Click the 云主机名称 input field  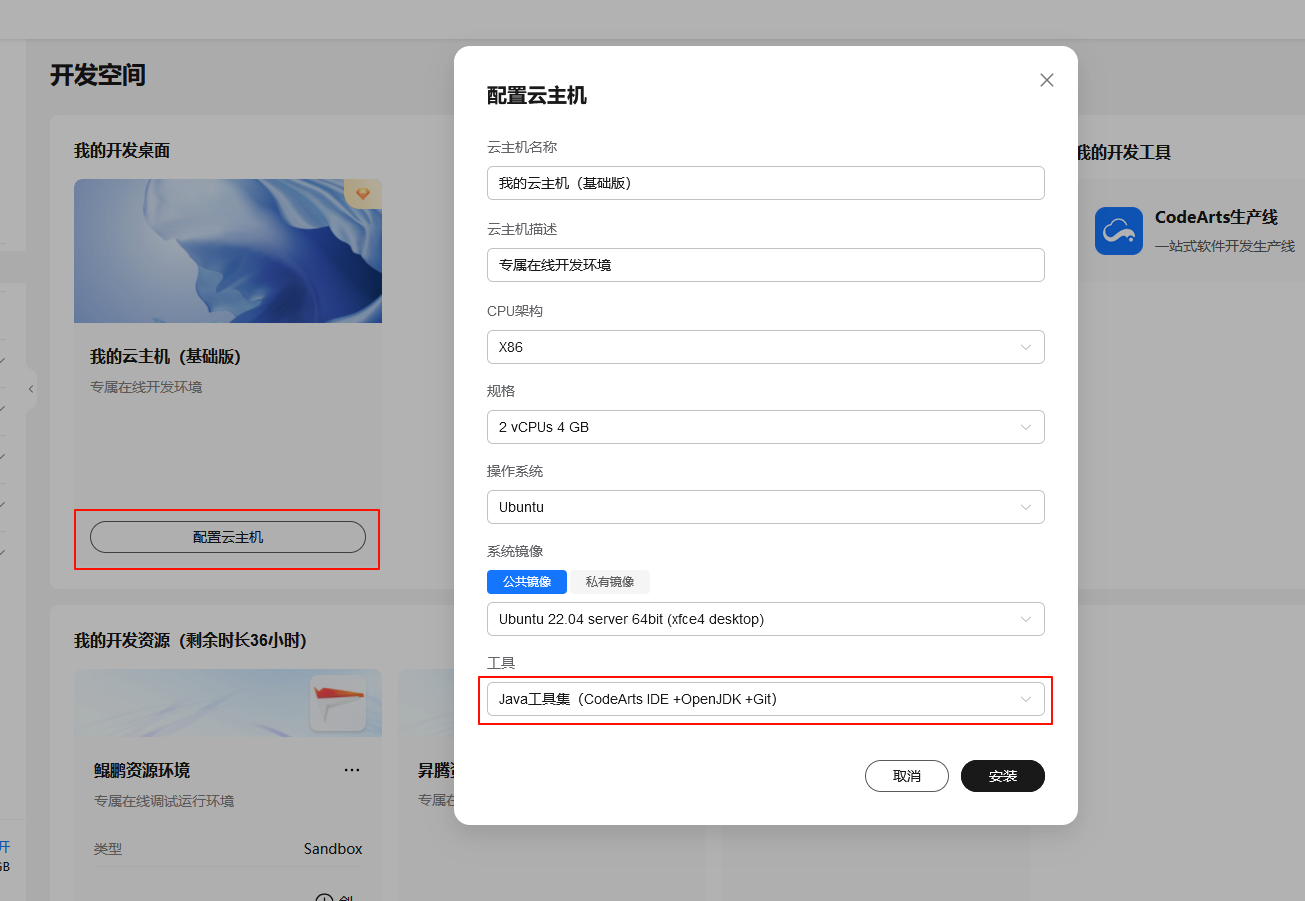tap(765, 183)
